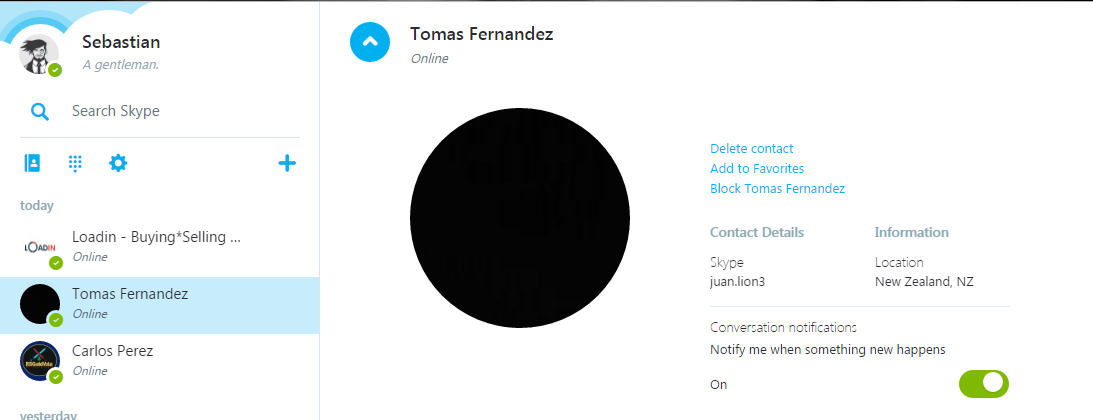The width and height of the screenshot is (1093, 420).
Task: Click the Search Skype input field
Action: coord(181,111)
